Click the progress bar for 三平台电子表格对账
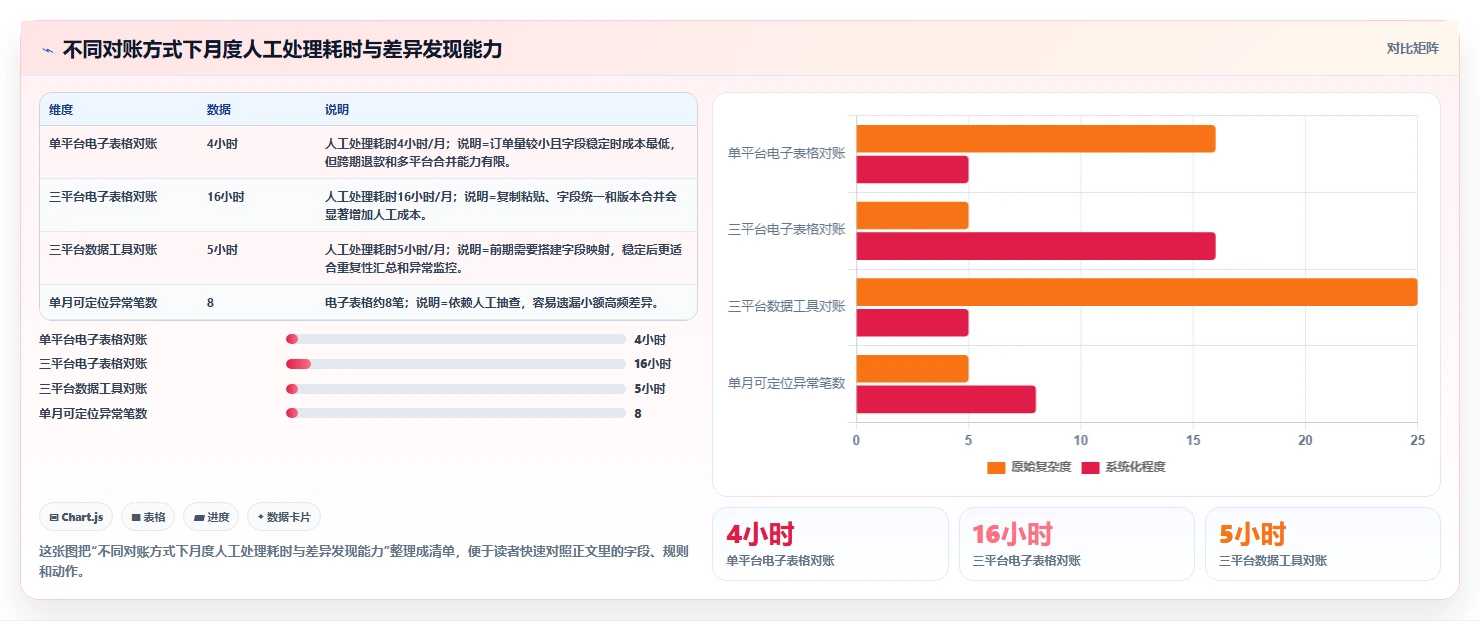 point(456,364)
